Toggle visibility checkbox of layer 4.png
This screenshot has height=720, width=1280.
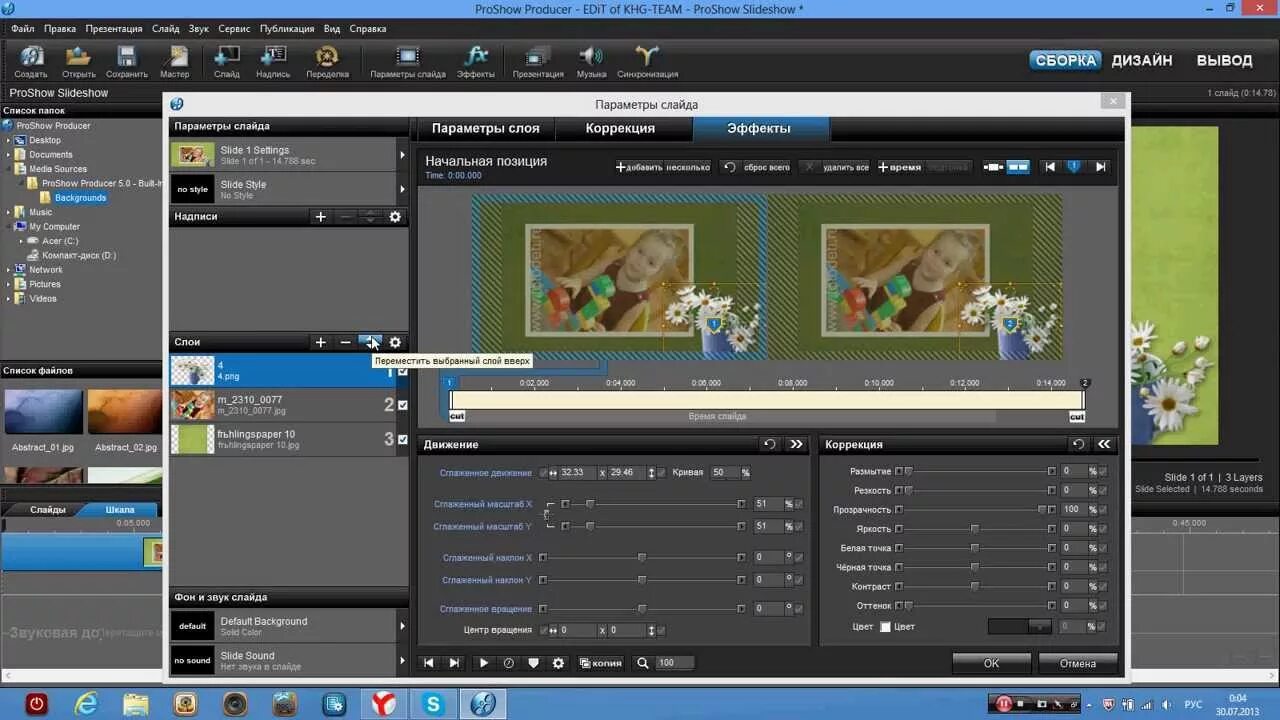(403, 371)
